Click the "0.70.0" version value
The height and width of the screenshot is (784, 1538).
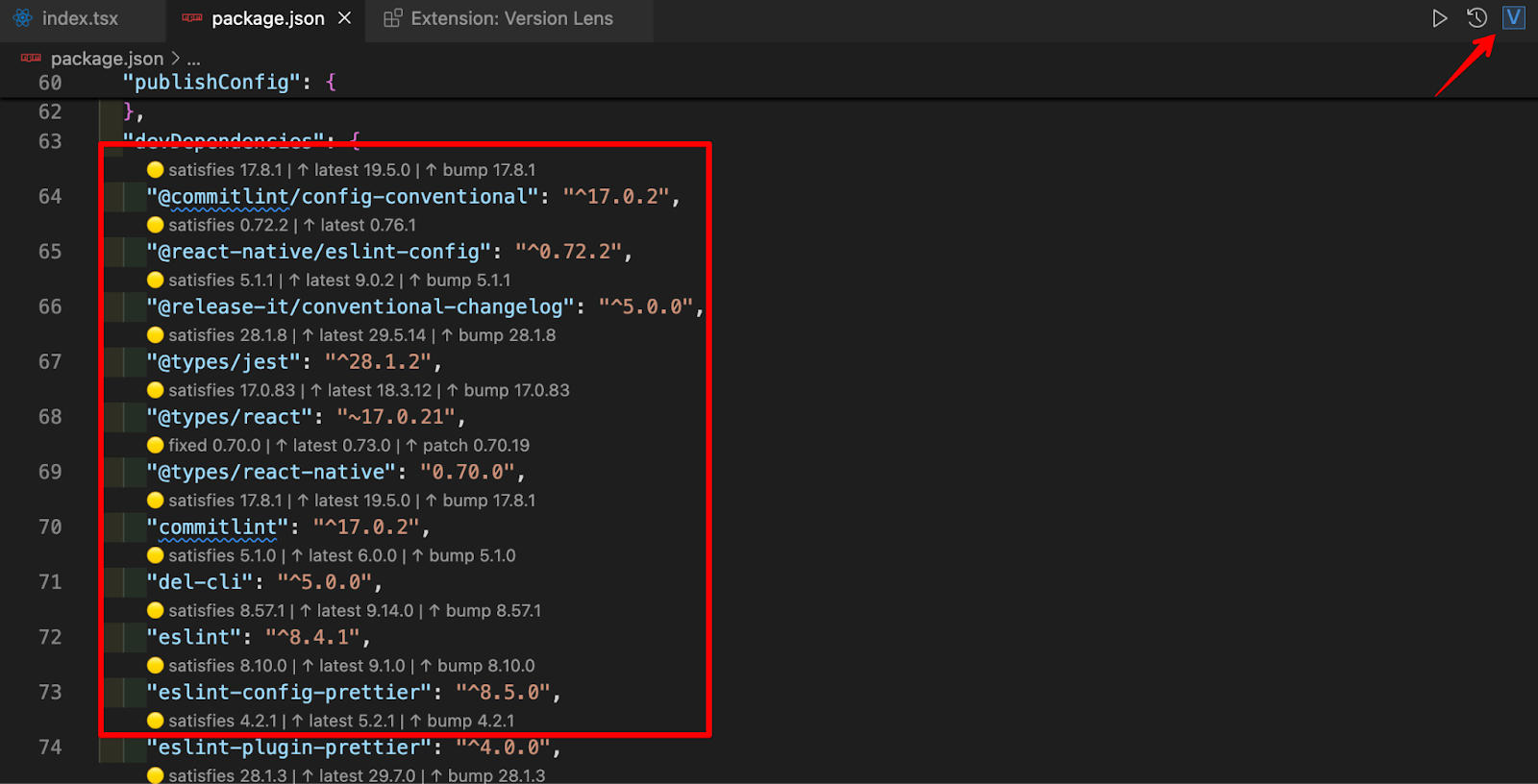[467, 473]
